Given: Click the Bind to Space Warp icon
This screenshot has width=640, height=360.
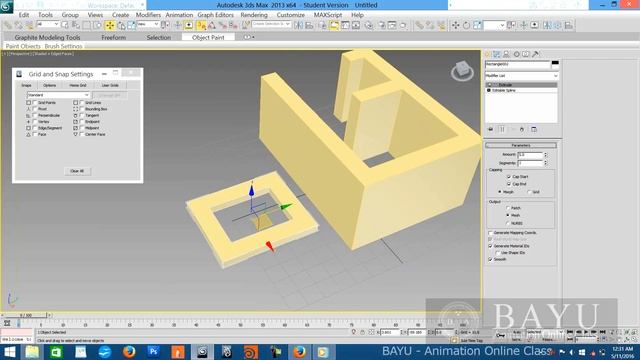Looking at the screenshot, I should coord(29,25).
